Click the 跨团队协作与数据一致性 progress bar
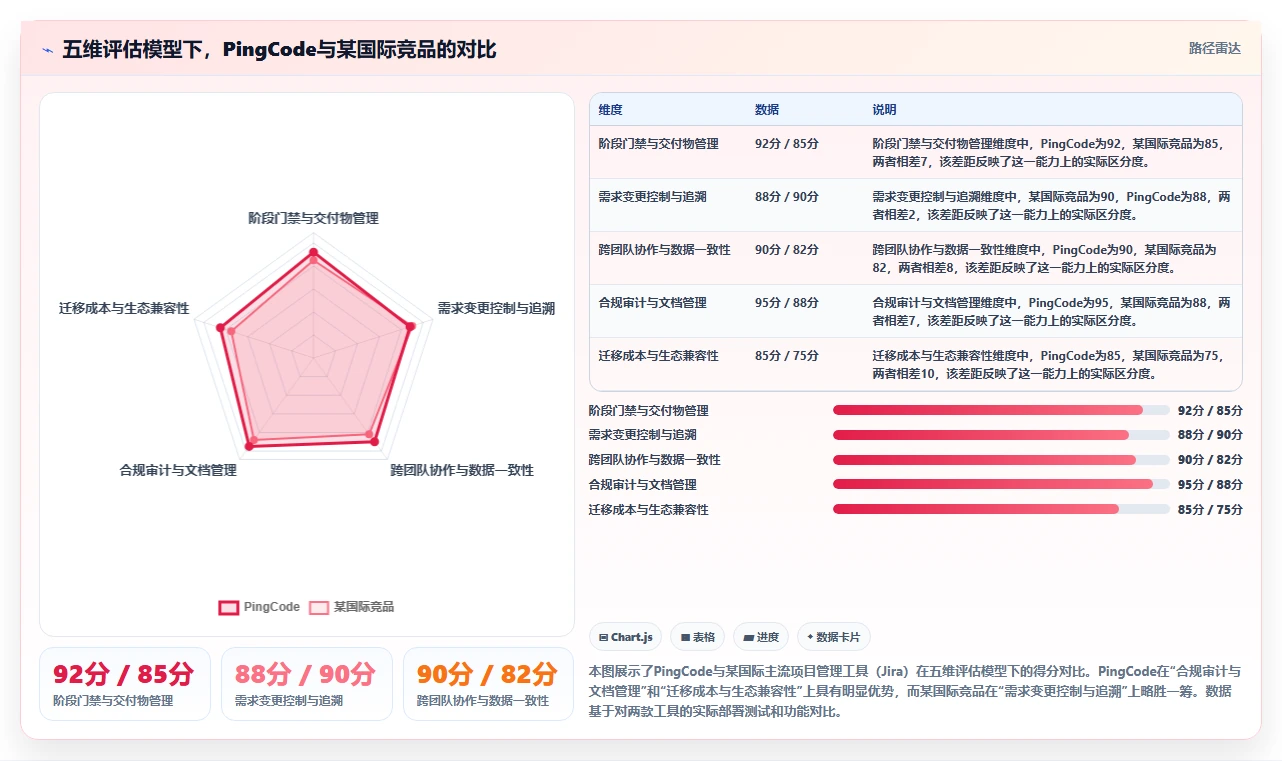 1001,460
